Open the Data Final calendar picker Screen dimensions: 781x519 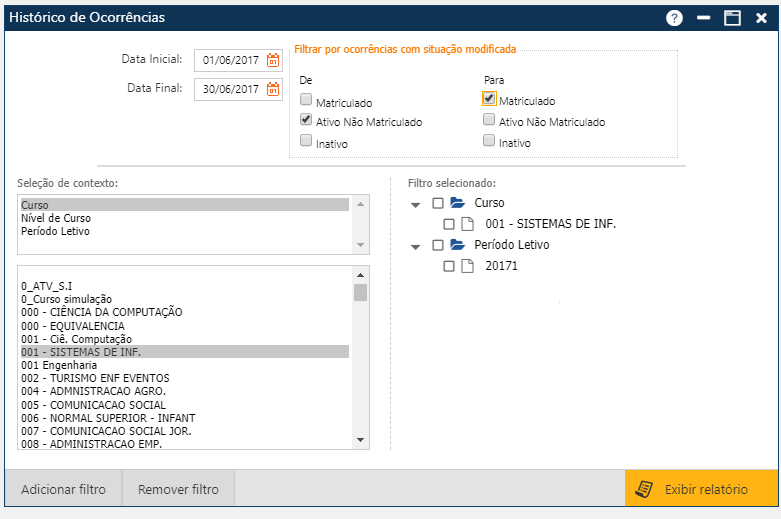[273, 89]
